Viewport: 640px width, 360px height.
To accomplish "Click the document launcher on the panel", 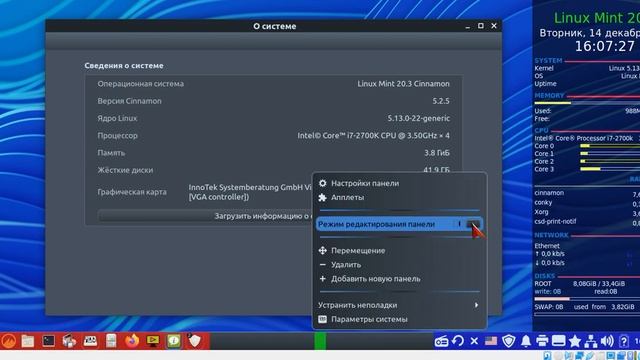I will 111,341.
